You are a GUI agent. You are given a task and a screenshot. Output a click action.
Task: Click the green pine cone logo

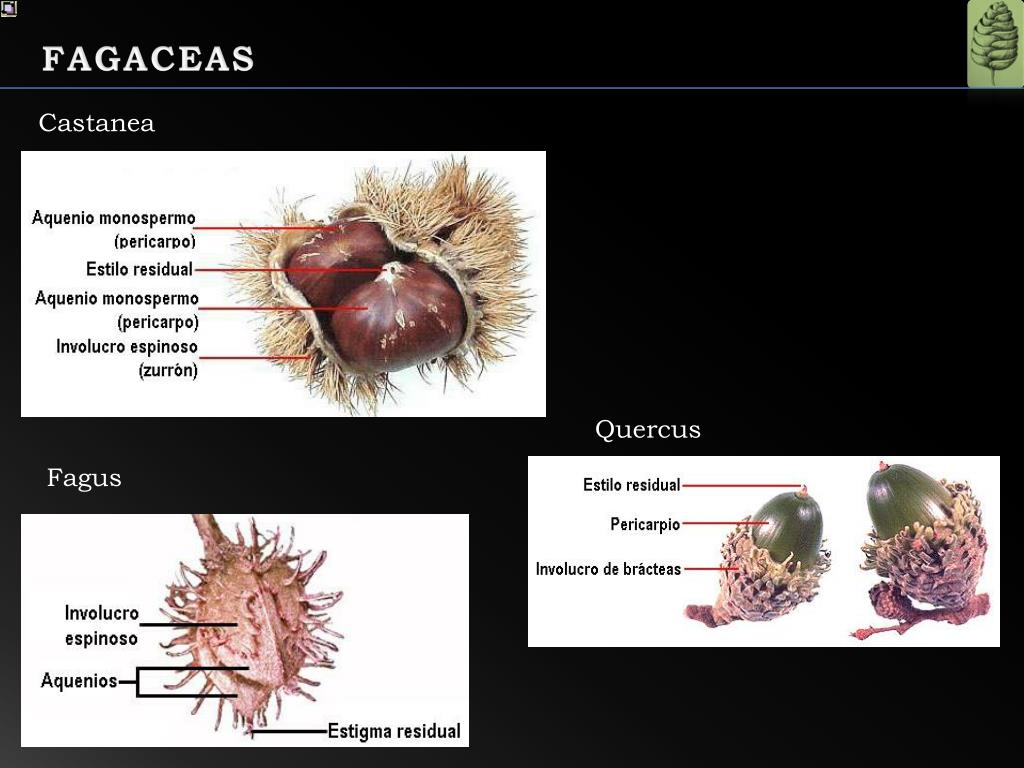pos(995,44)
